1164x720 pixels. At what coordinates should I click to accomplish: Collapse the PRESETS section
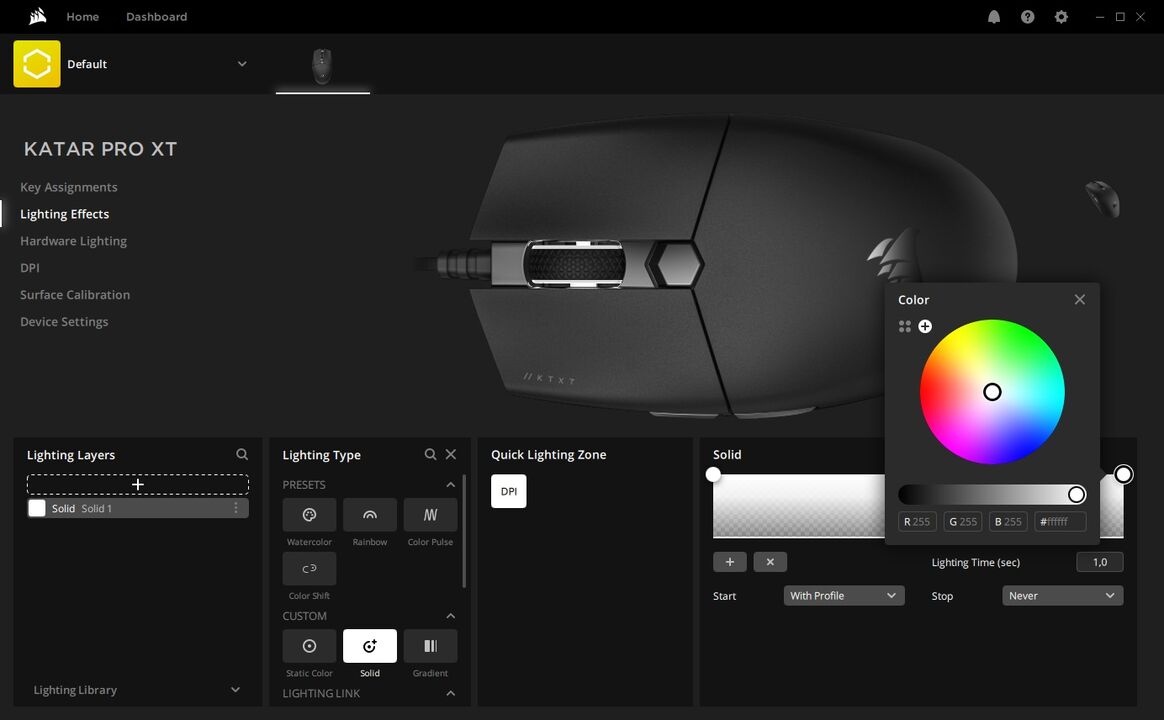click(x=451, y=485)
